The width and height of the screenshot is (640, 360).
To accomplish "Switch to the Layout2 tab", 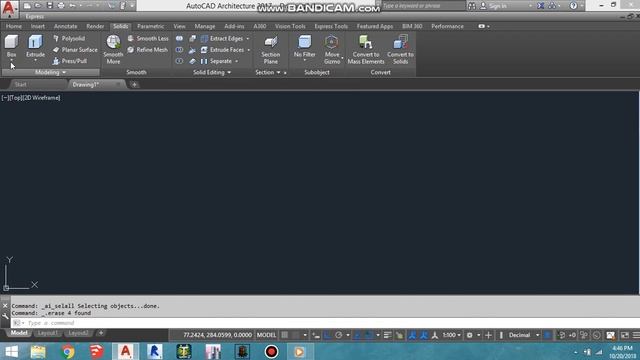I will pyautogui.click(x=78, y=333).
